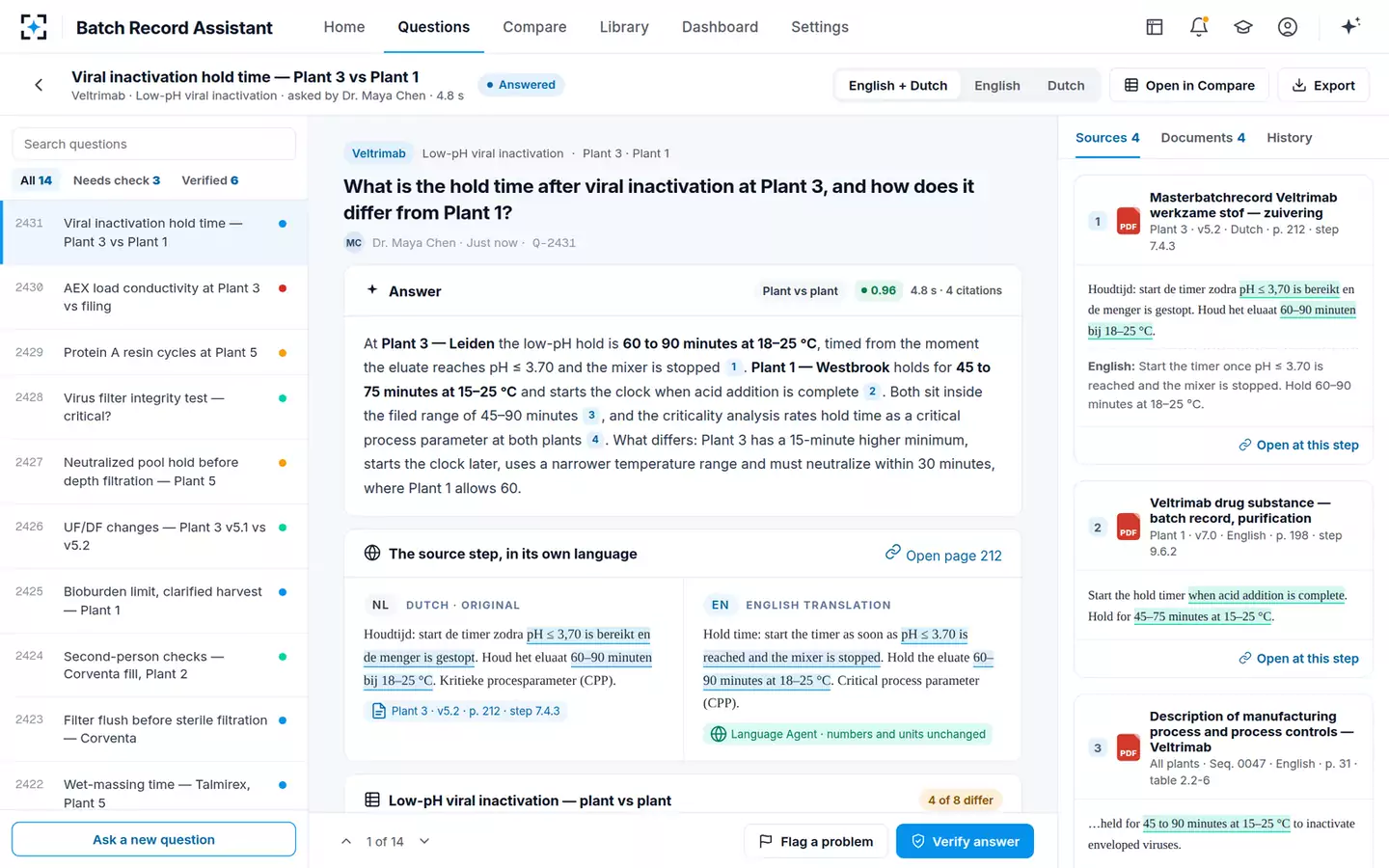Switch language view to Dutch only
Viewport: 1389px width, 868px height.
tap(1066, 85)
